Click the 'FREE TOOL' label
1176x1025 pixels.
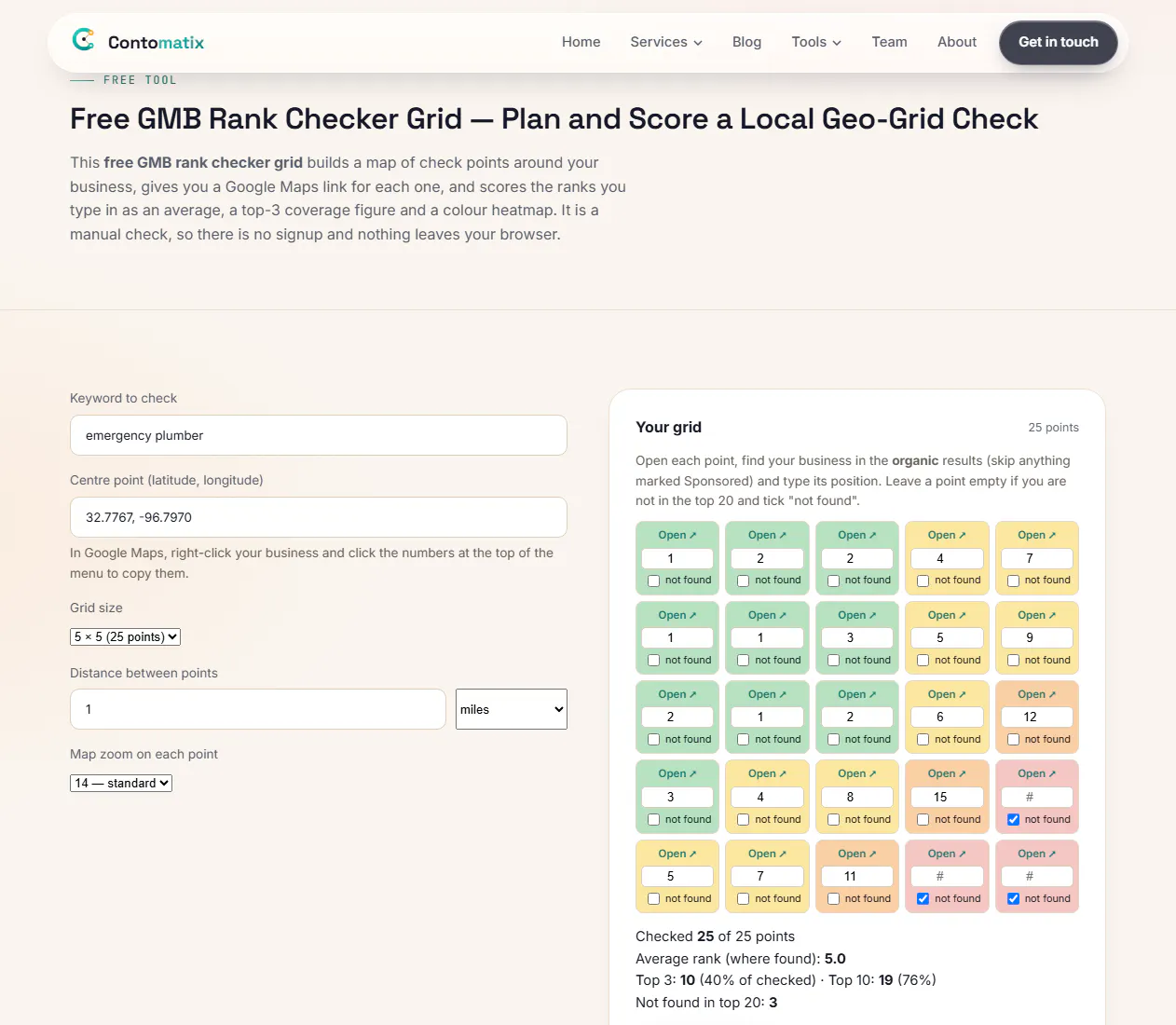coord(140,80)
